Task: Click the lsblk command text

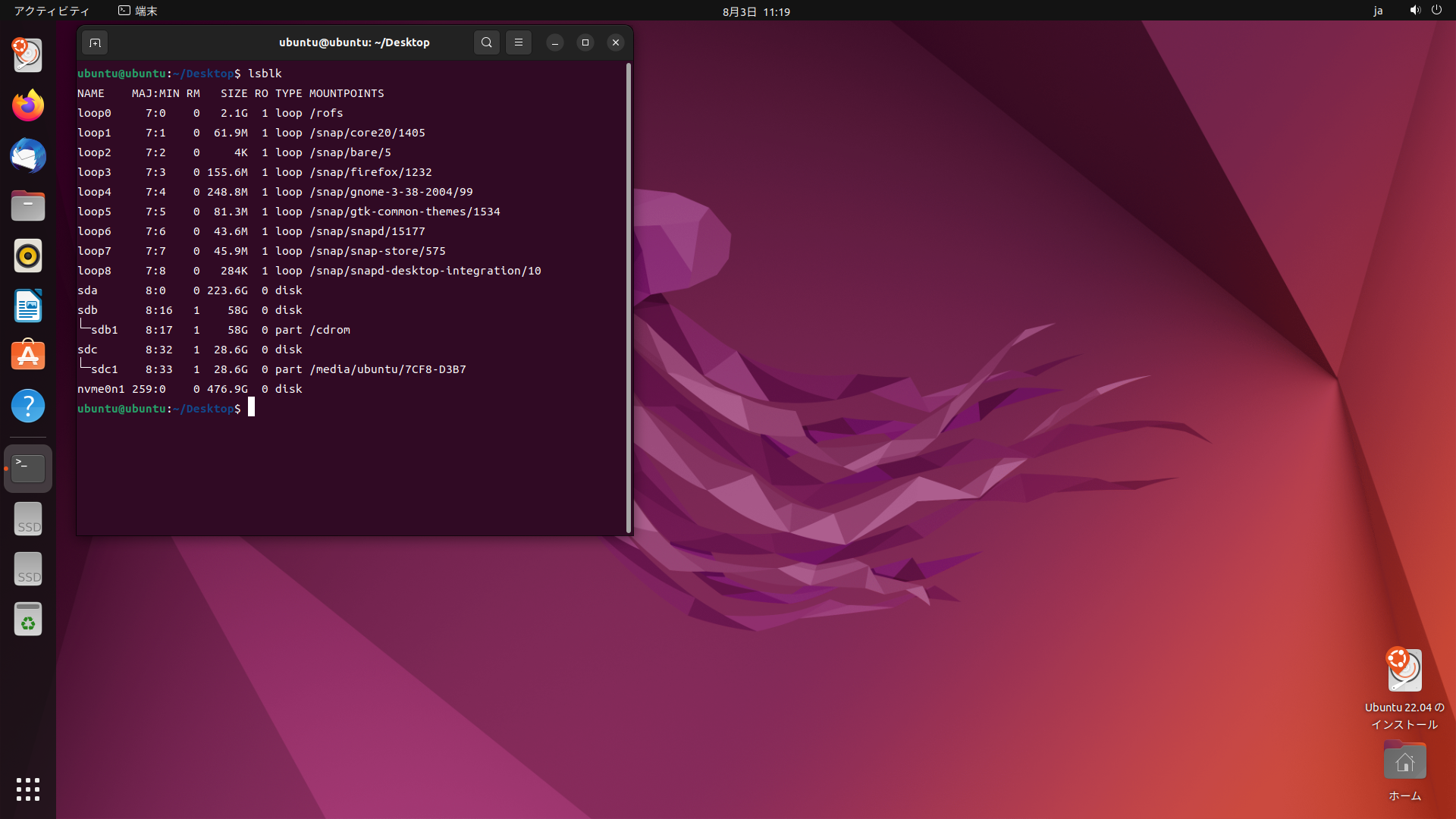Action: pos(265,74)
